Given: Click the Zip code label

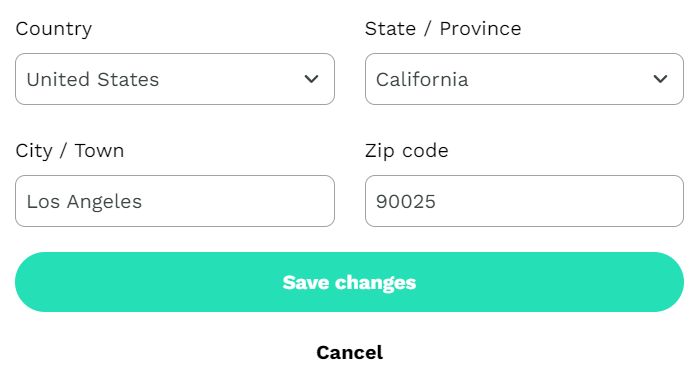Looking at the screenshot, I should (406, 151).
